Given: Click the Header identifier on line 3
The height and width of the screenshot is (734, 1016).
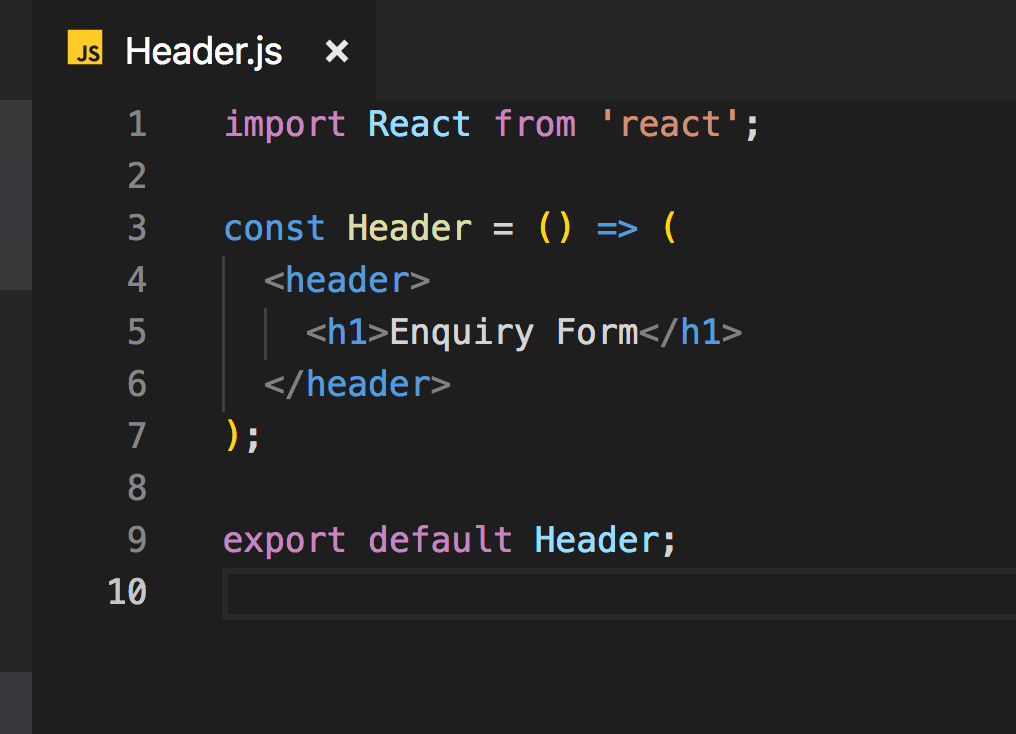Looking at the screenshot, I should (408, 228).
